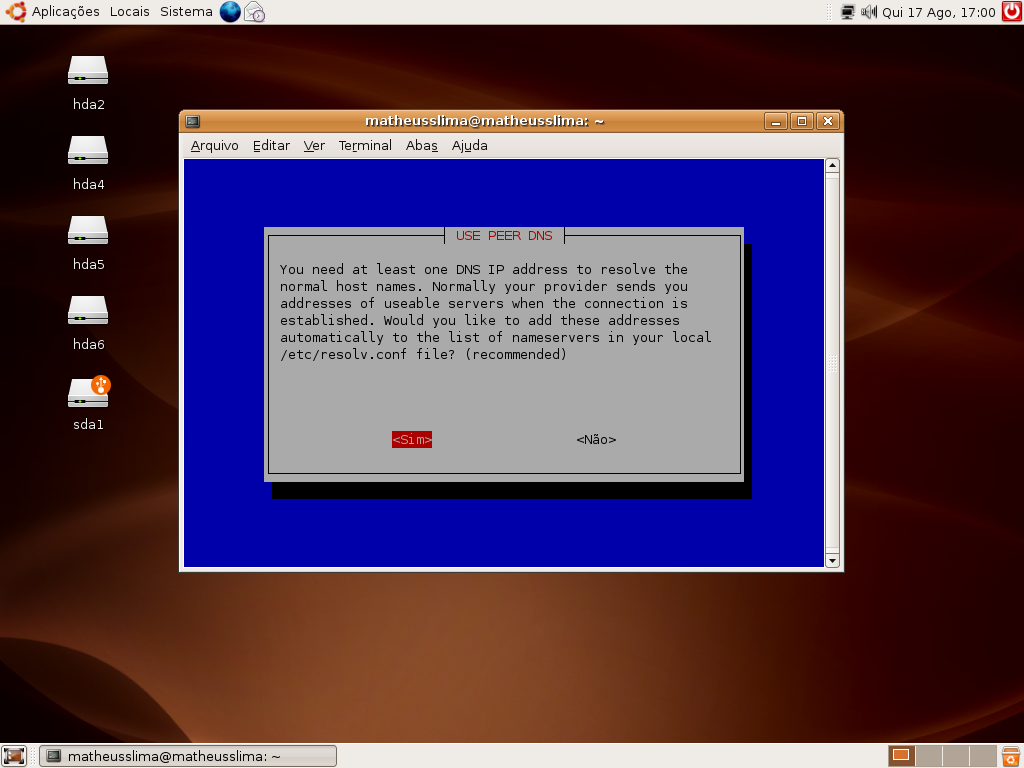Open the network status tray icon
This screenshot has height=768, width=1024.
pos(848,12)
